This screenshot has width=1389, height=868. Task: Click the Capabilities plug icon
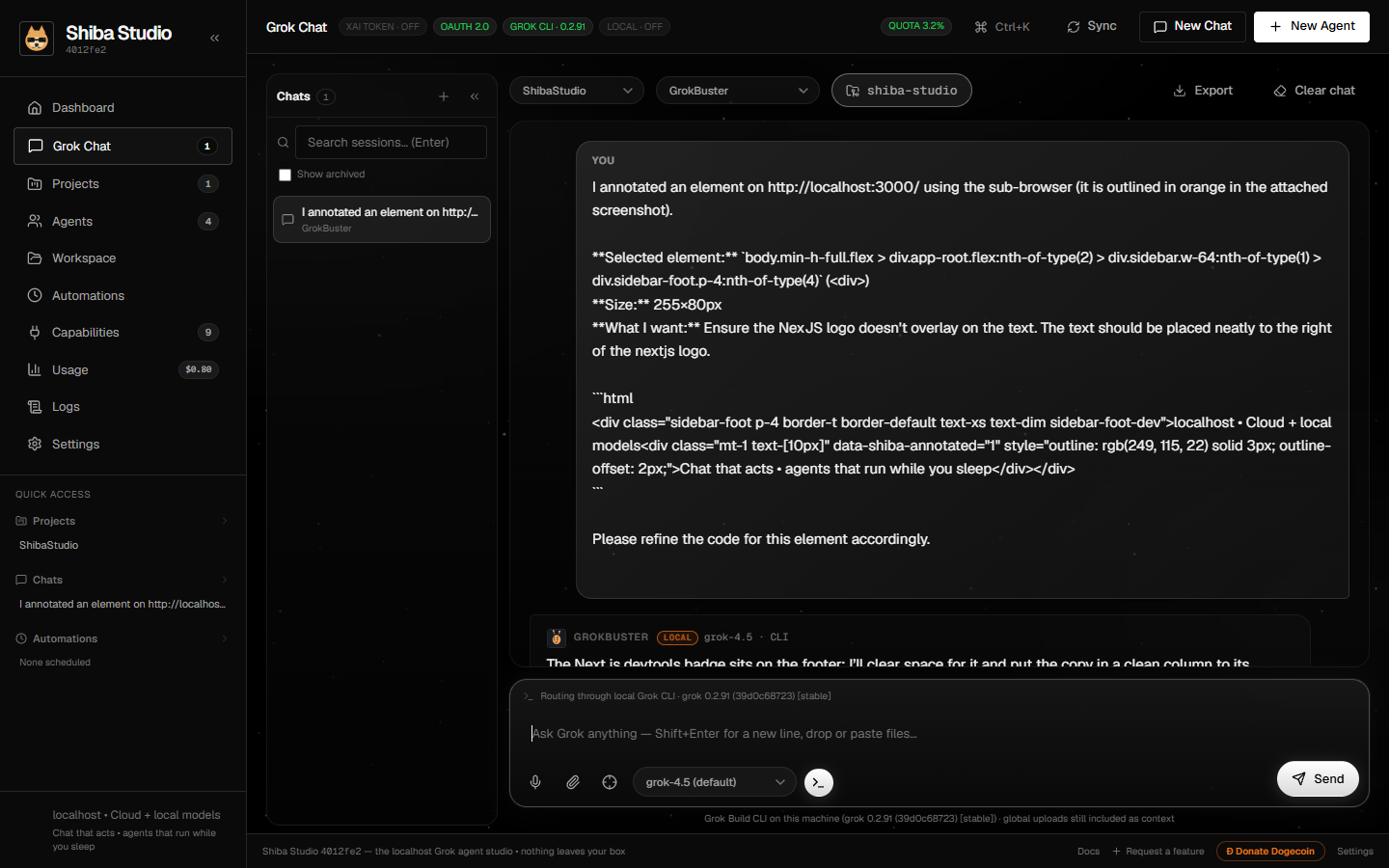click(x=35, y=333)
